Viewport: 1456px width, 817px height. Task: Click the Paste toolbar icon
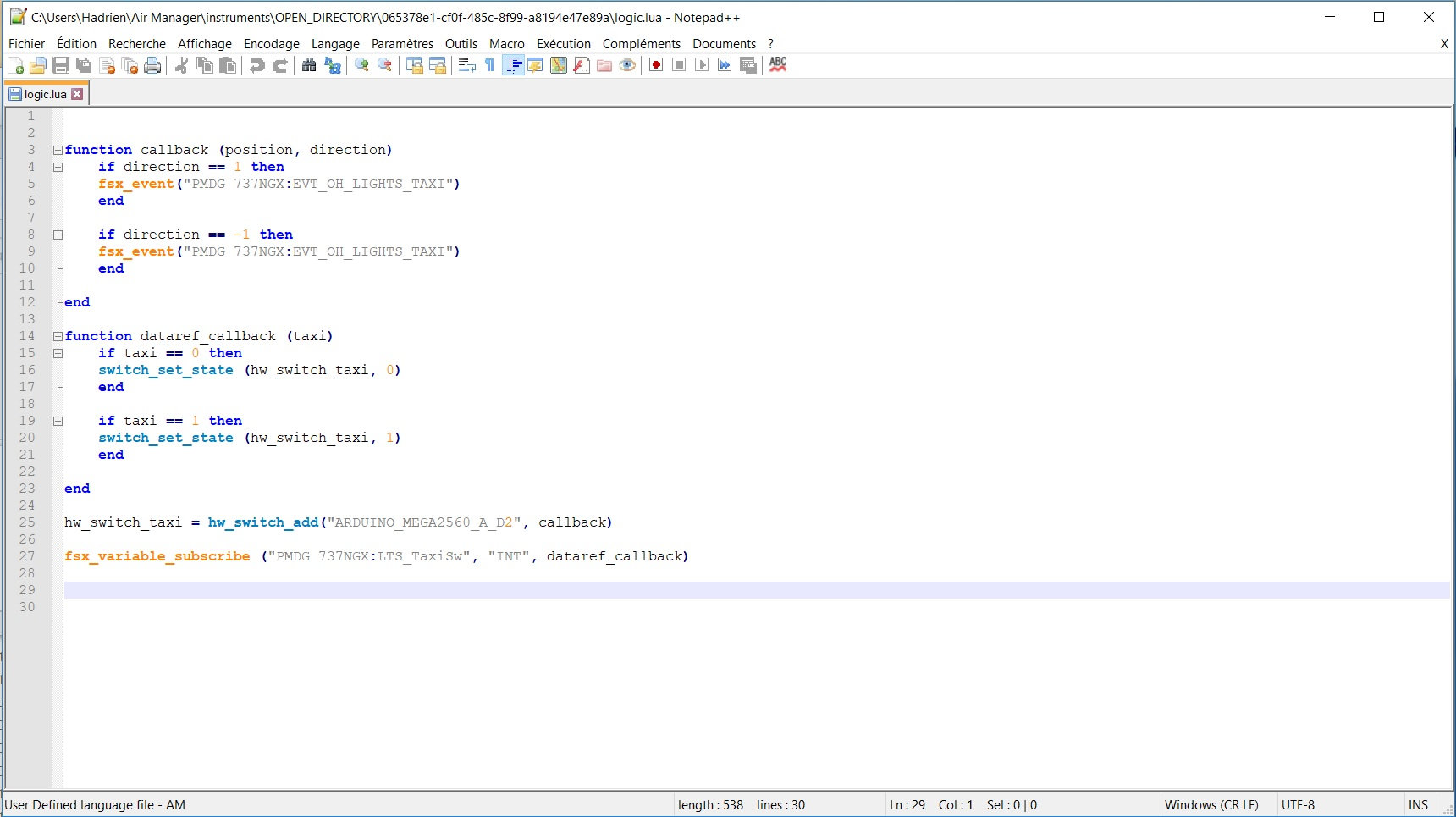[227, 65]
